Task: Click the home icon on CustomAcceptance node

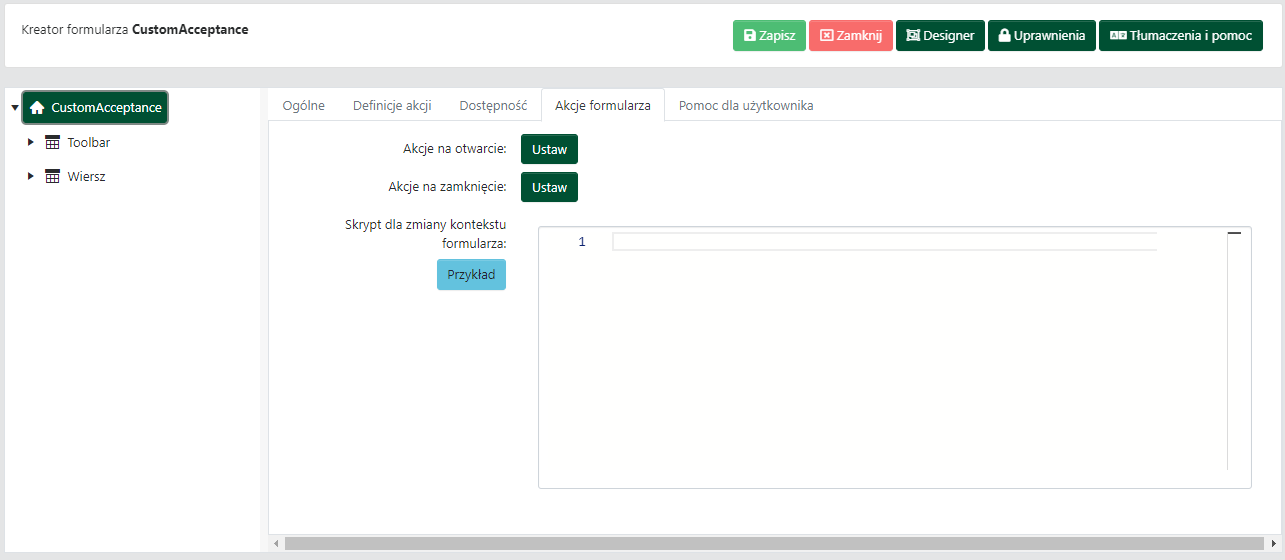Action: 37,107
